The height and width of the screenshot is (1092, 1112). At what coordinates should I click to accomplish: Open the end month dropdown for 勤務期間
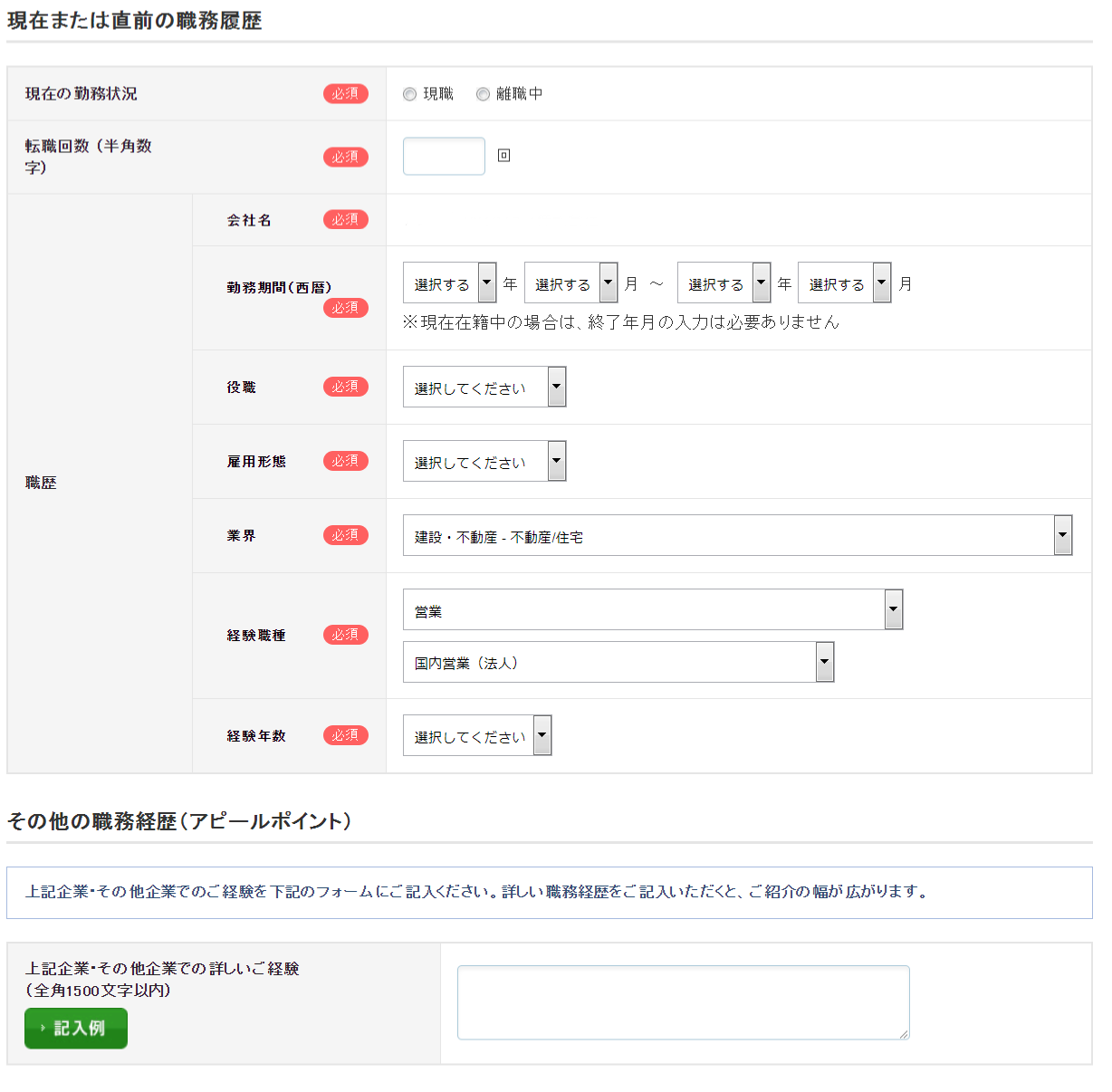pos(844,283)
